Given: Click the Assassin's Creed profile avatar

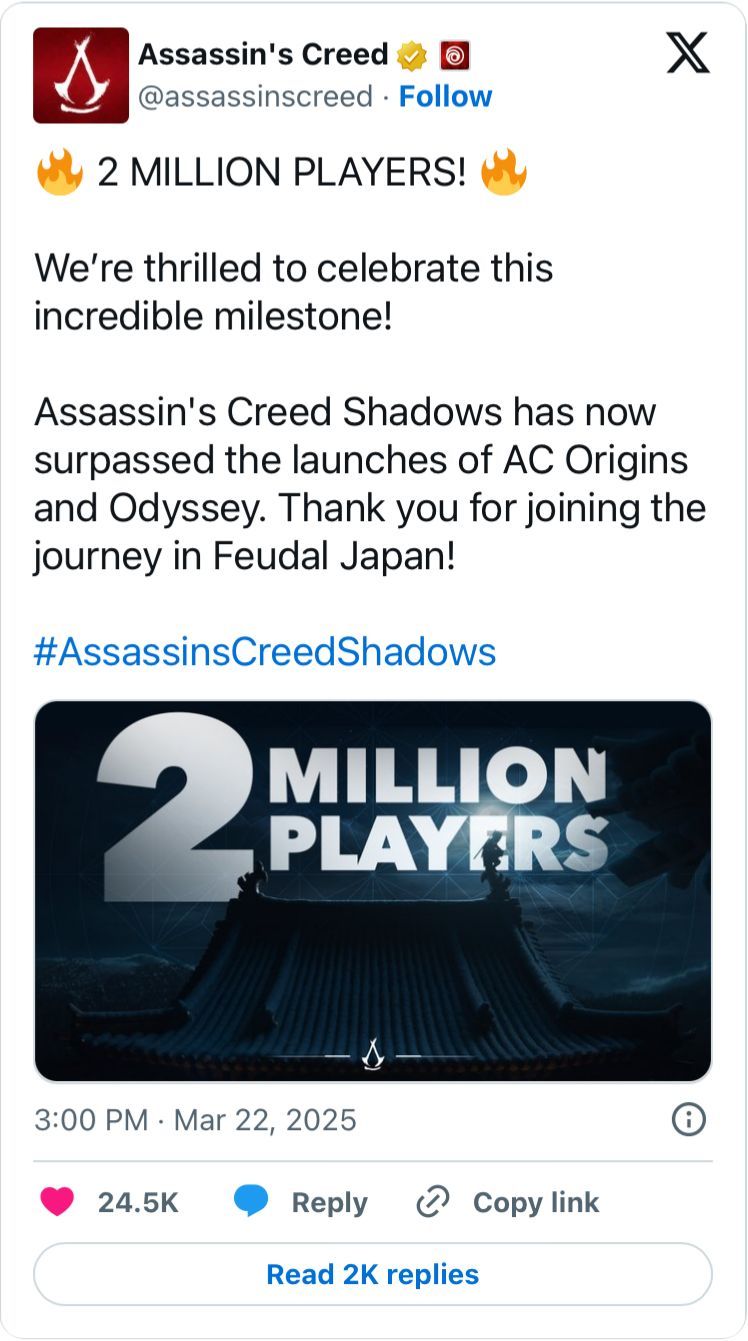Looking at the screenshot, I should tap(81, 76).
